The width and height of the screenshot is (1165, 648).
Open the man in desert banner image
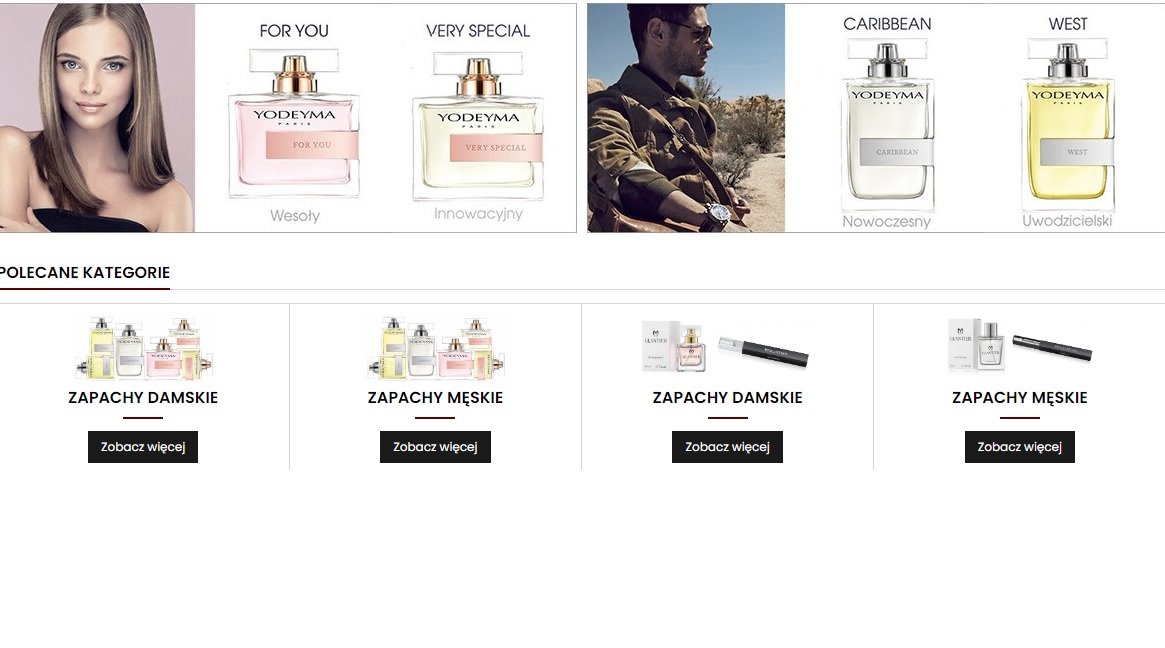[686, 118]
